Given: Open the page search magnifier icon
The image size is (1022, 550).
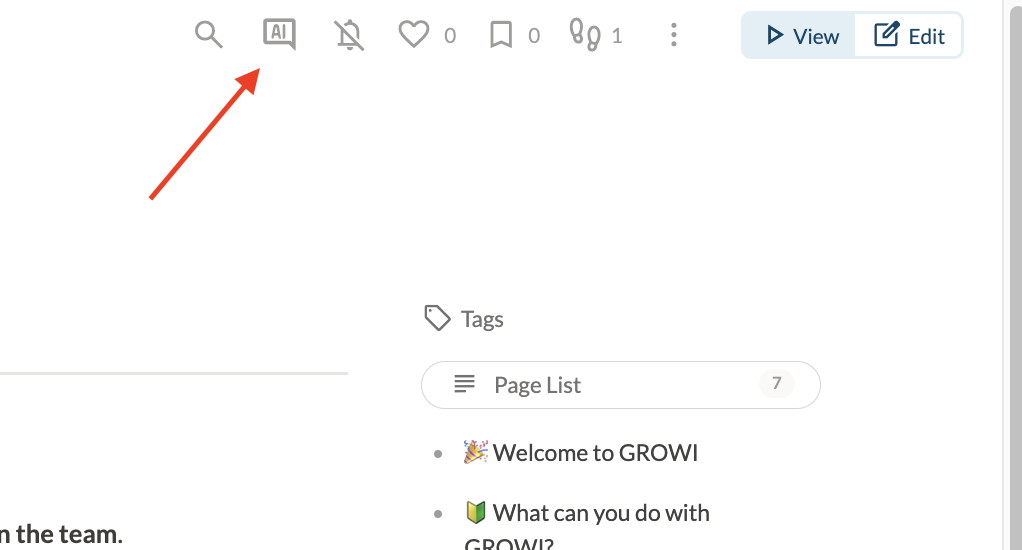Looking at the screenshot, I should (209, 35).
